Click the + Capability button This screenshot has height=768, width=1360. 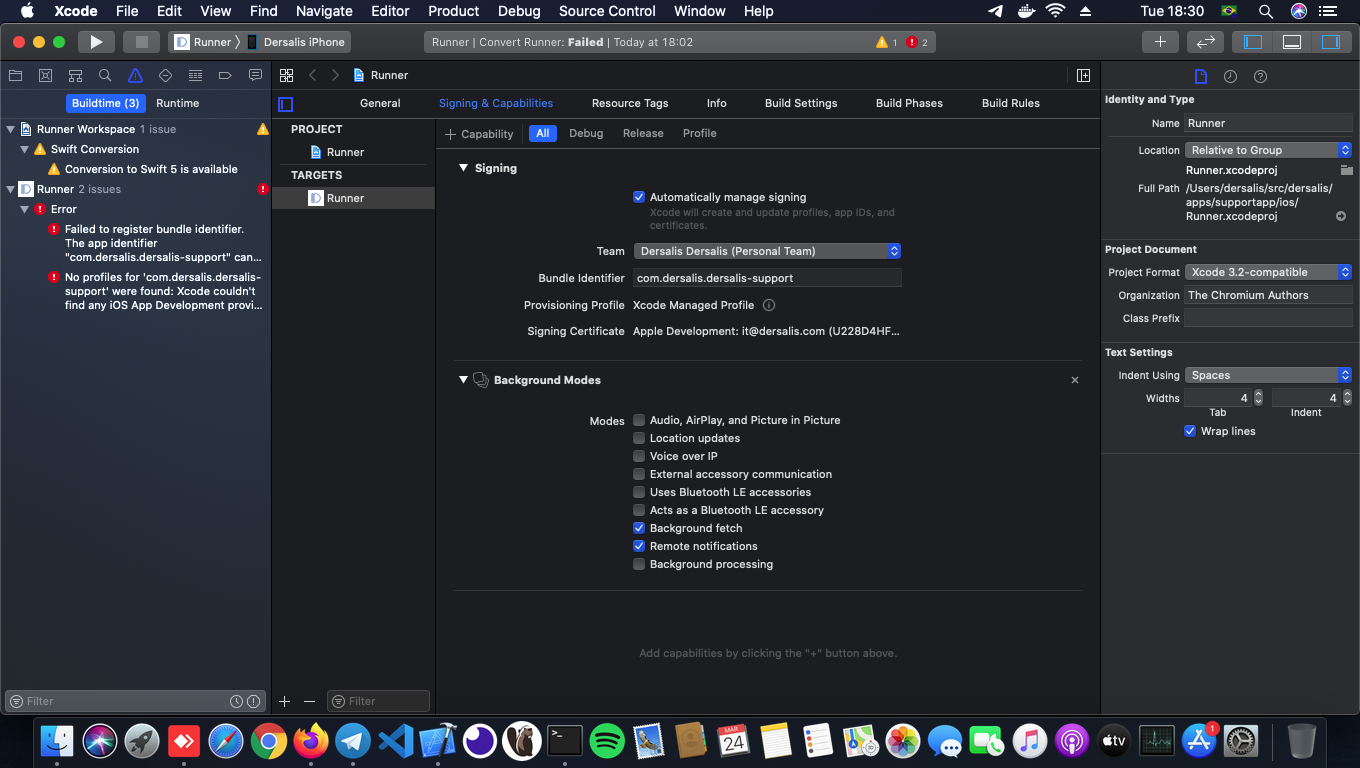[x=479, y=134]
